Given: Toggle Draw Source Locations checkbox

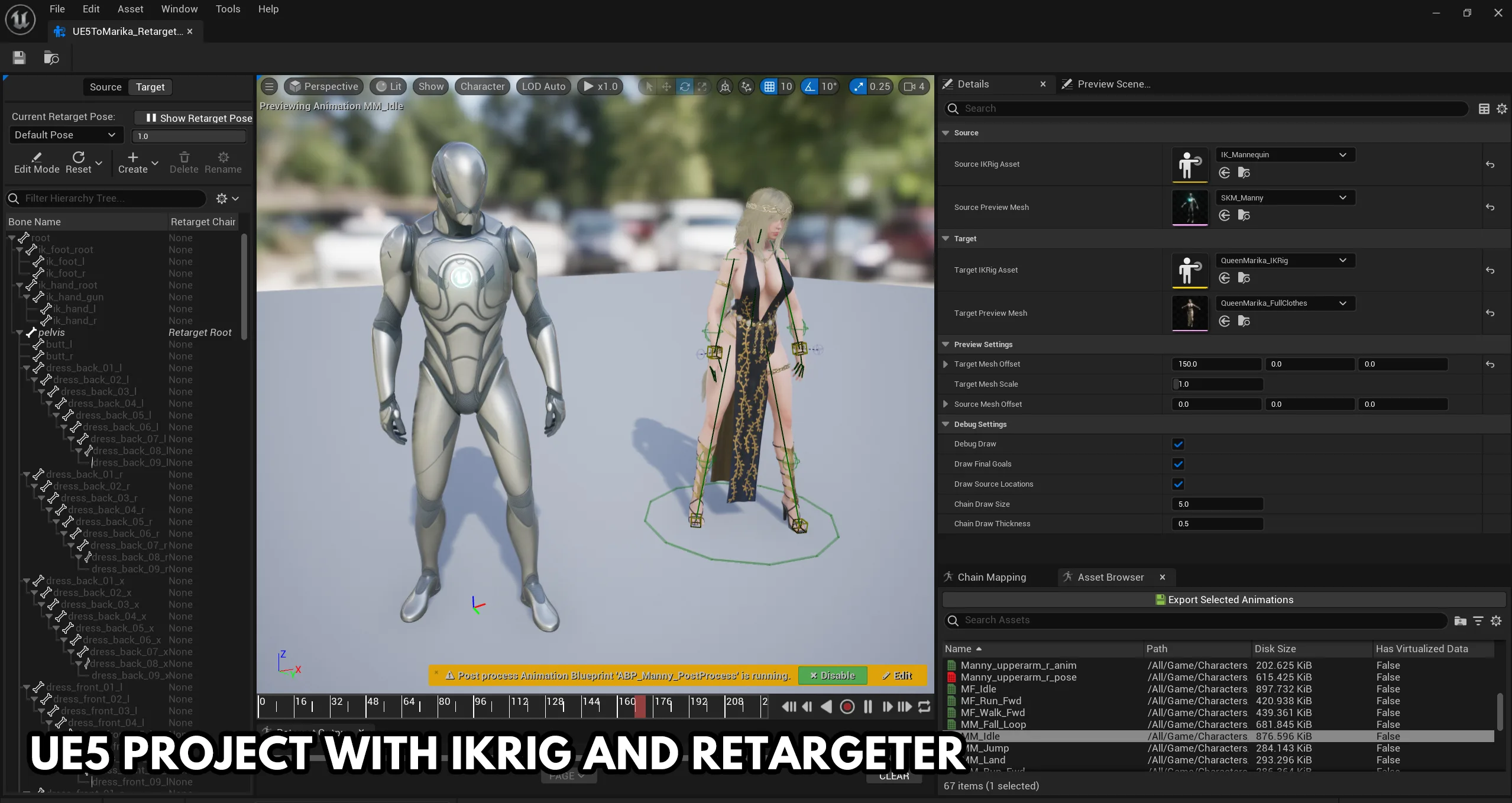Looking at the screenshot, I should point(1178,484).
